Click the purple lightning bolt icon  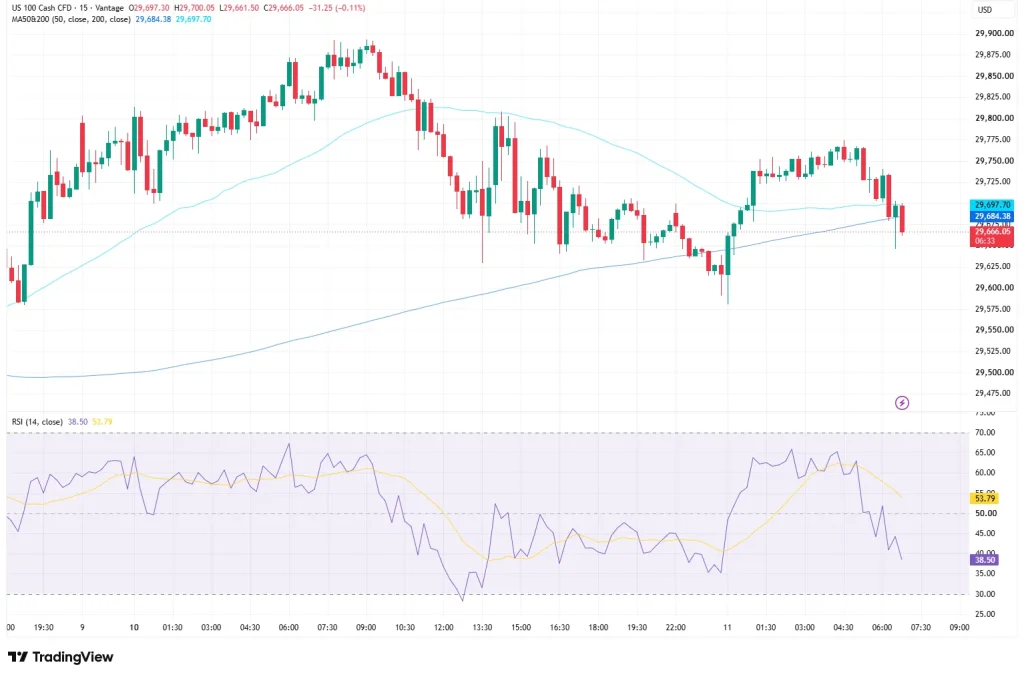click(x=902, y=403)
